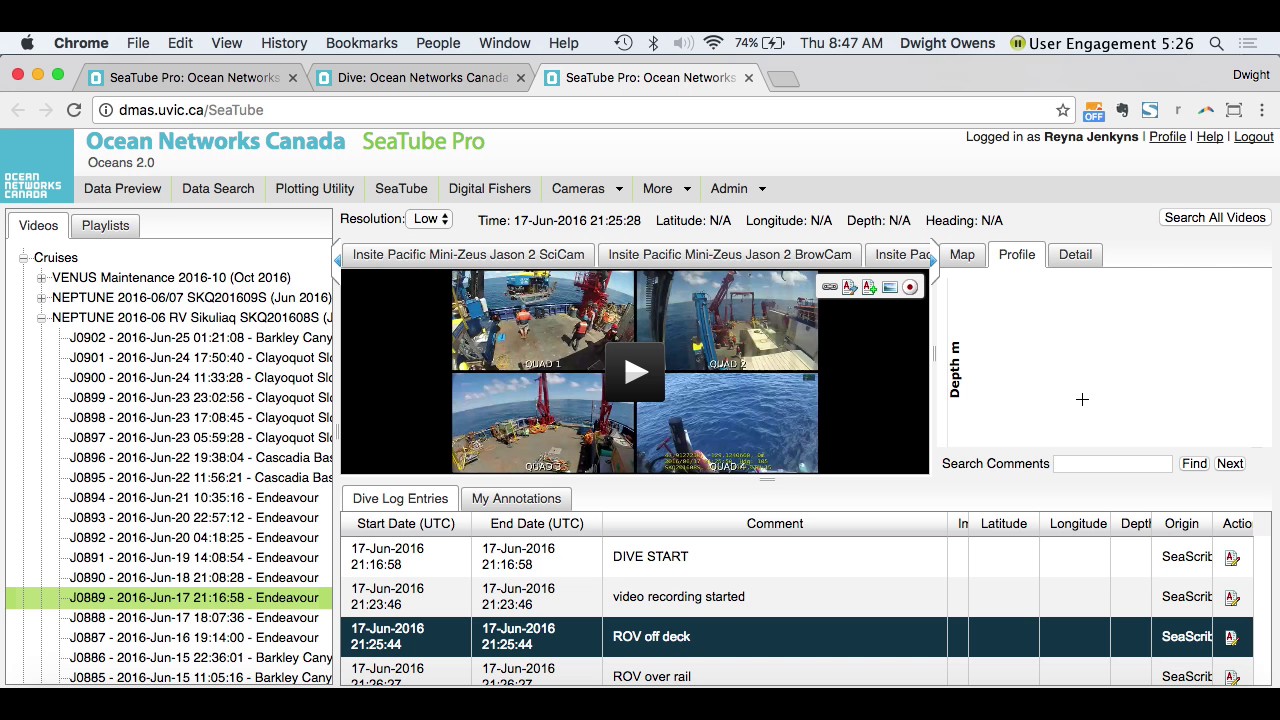Click the Bluetooth icon in menu bar
1280x720 pixels.
[653, 43]
